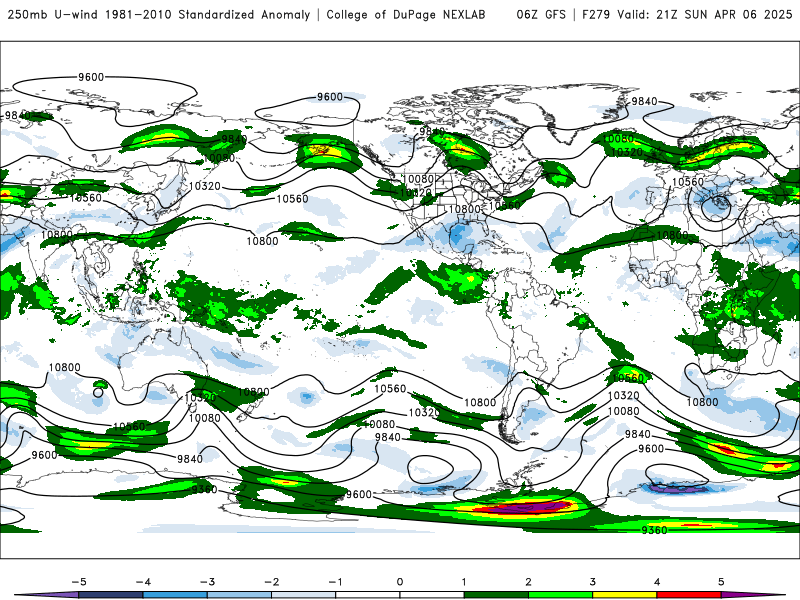The height and width of the screenshot is (600, 800).
Task: Click the 'F279 Valid: 21Z SUN APR 06 2025' text
Action: [687, 15]
